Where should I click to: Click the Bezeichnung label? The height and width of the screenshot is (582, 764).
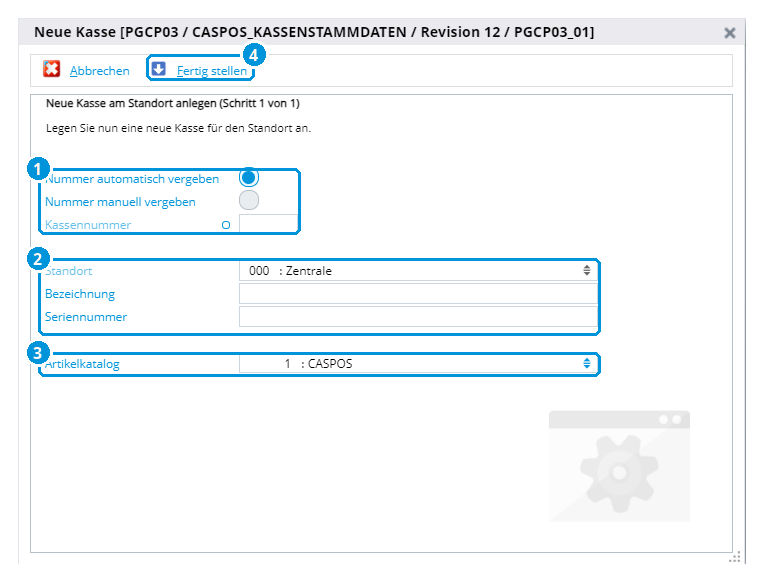coord(80,294)
